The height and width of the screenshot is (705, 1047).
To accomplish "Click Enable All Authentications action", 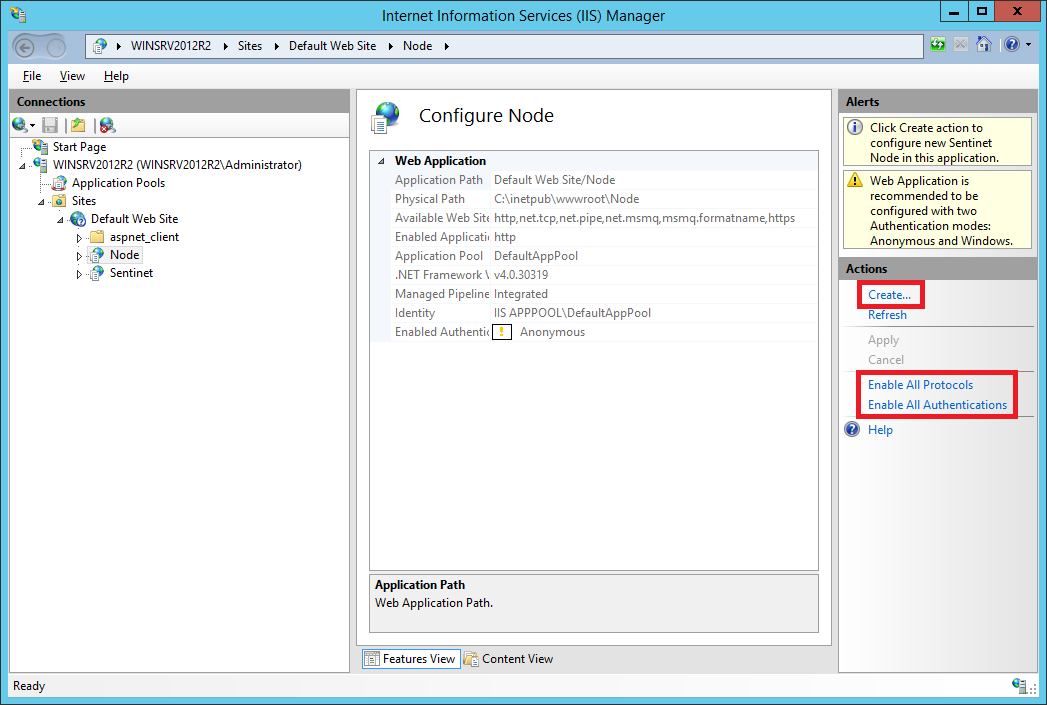I will click(x=937, y=405).
